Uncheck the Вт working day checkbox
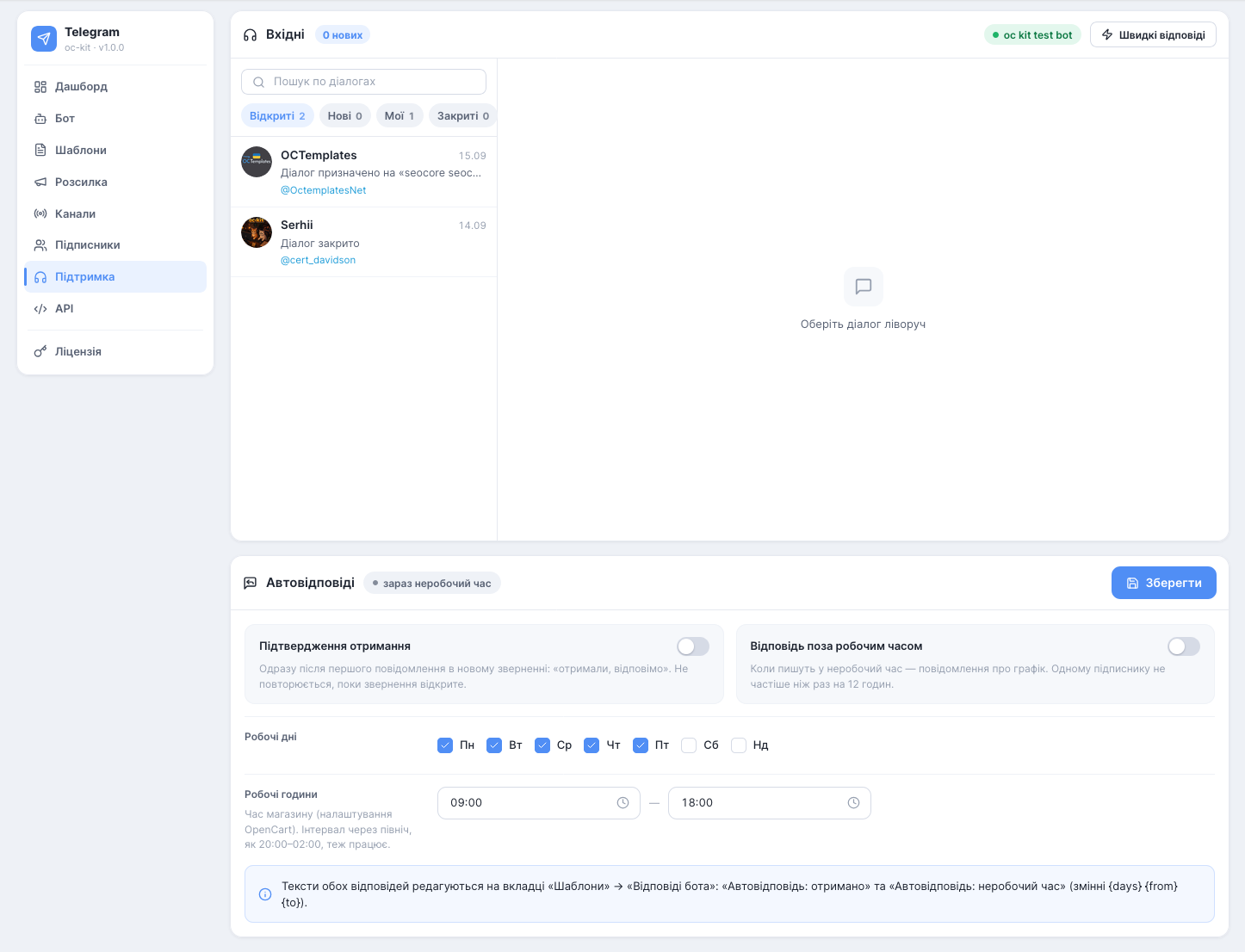1245x952 pixels. pos(494,745)
